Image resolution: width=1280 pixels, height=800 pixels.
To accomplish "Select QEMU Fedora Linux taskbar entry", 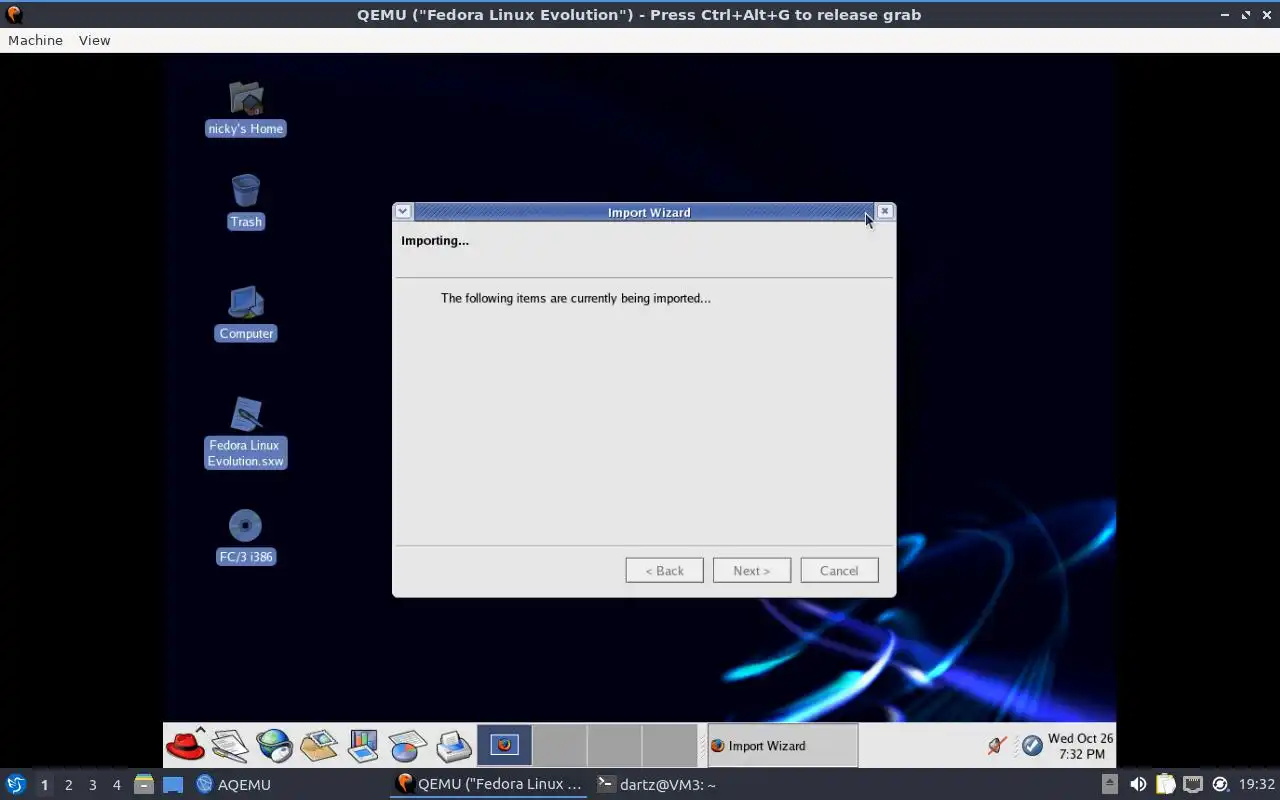I will point(488,784).
